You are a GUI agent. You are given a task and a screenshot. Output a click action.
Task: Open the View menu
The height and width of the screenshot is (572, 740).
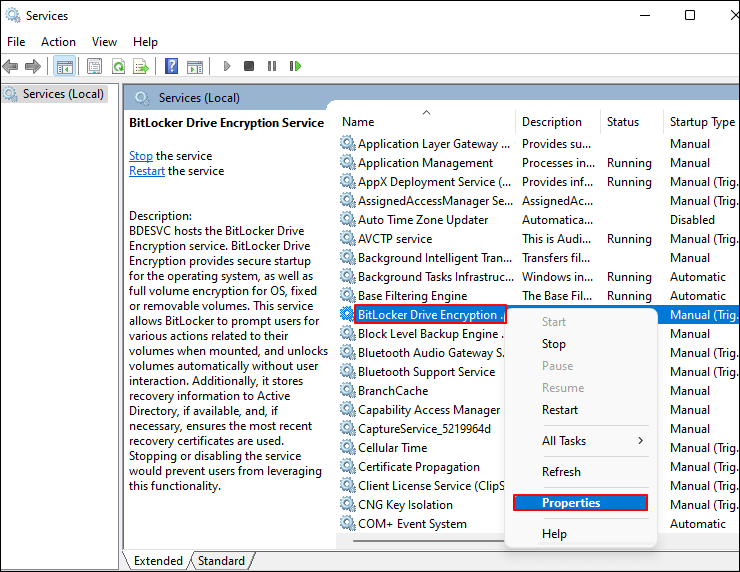point(104,42)
